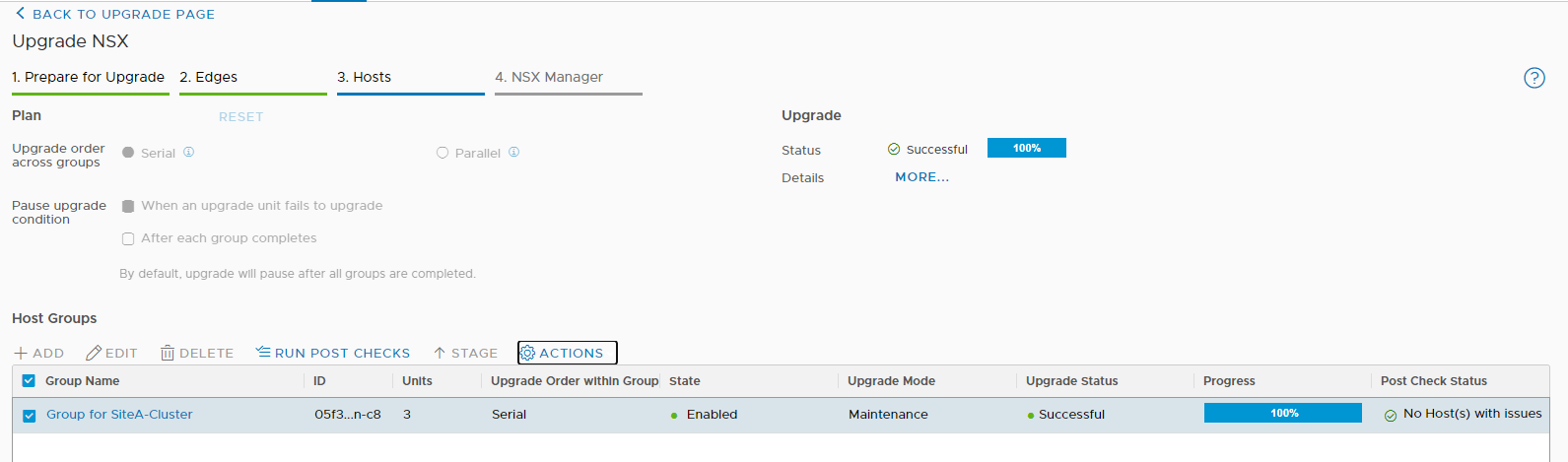Viewport: 1568px width, 462px height.
Task: Click the State column header
Action: (685, 381)
